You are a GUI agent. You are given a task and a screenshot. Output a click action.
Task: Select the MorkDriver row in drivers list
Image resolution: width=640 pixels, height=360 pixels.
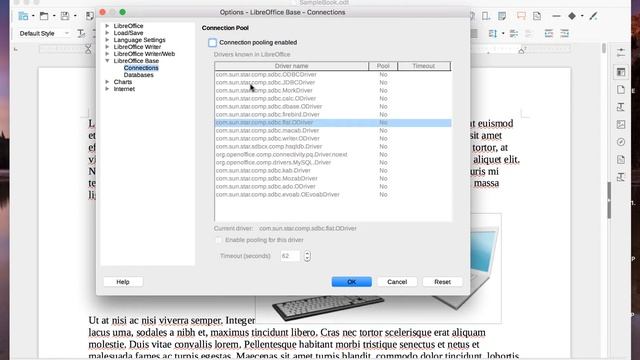[333, 91]
